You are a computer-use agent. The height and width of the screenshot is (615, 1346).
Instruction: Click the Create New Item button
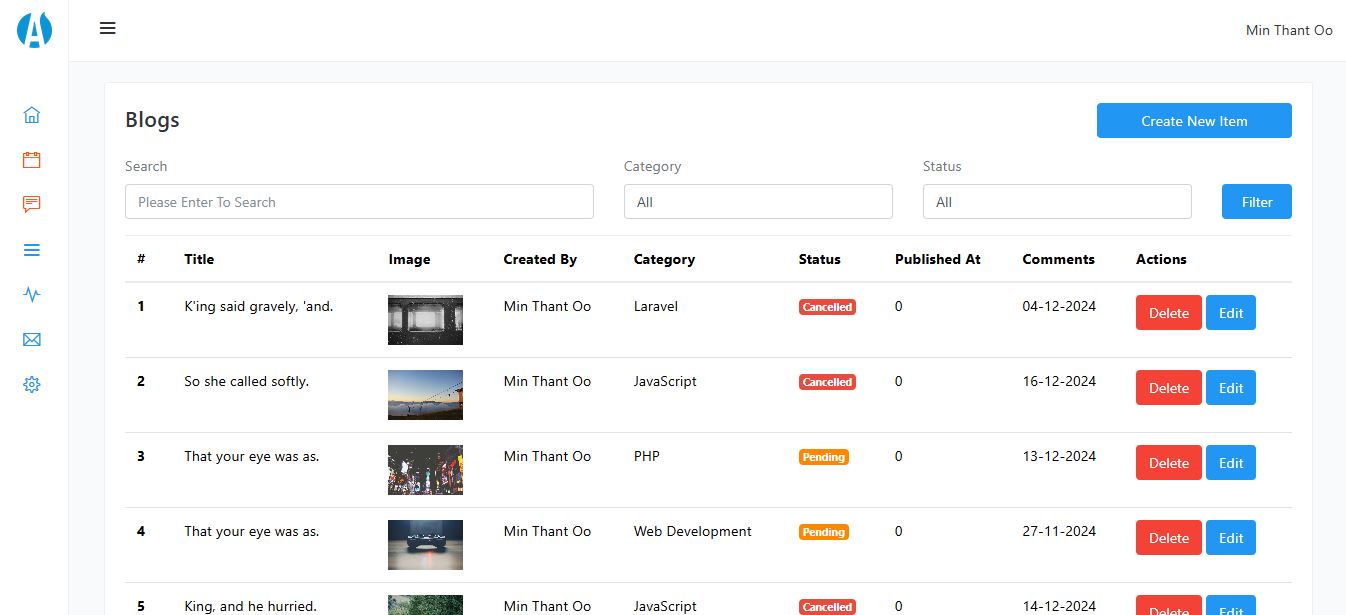coord(1194,121)
